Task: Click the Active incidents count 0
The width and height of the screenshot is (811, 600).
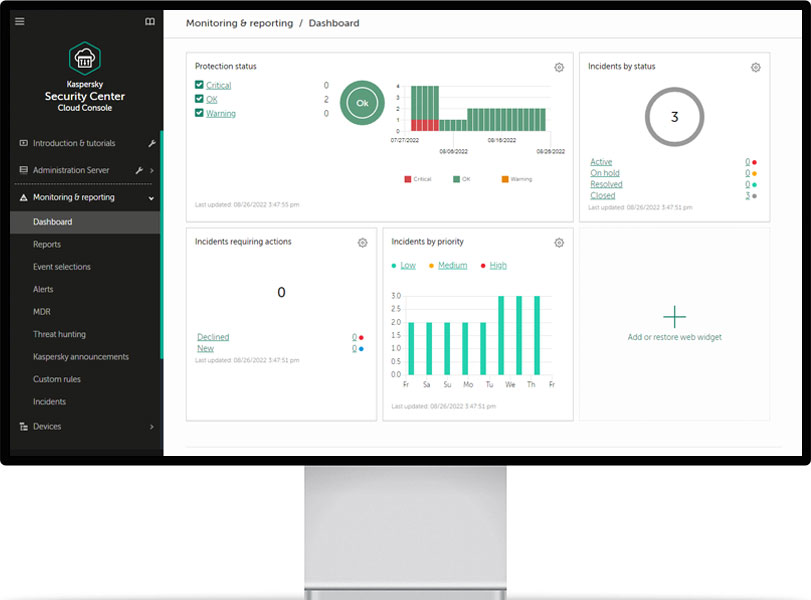Action: [747, 162]
